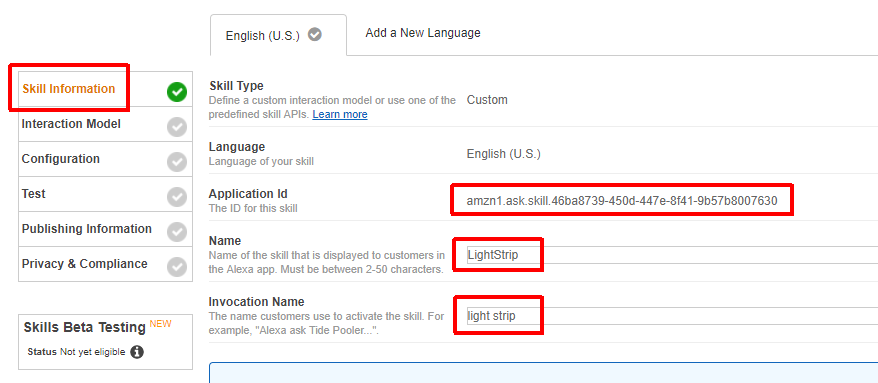
Task: Click gray checkmark beside Test
Action: click(177, 197)
